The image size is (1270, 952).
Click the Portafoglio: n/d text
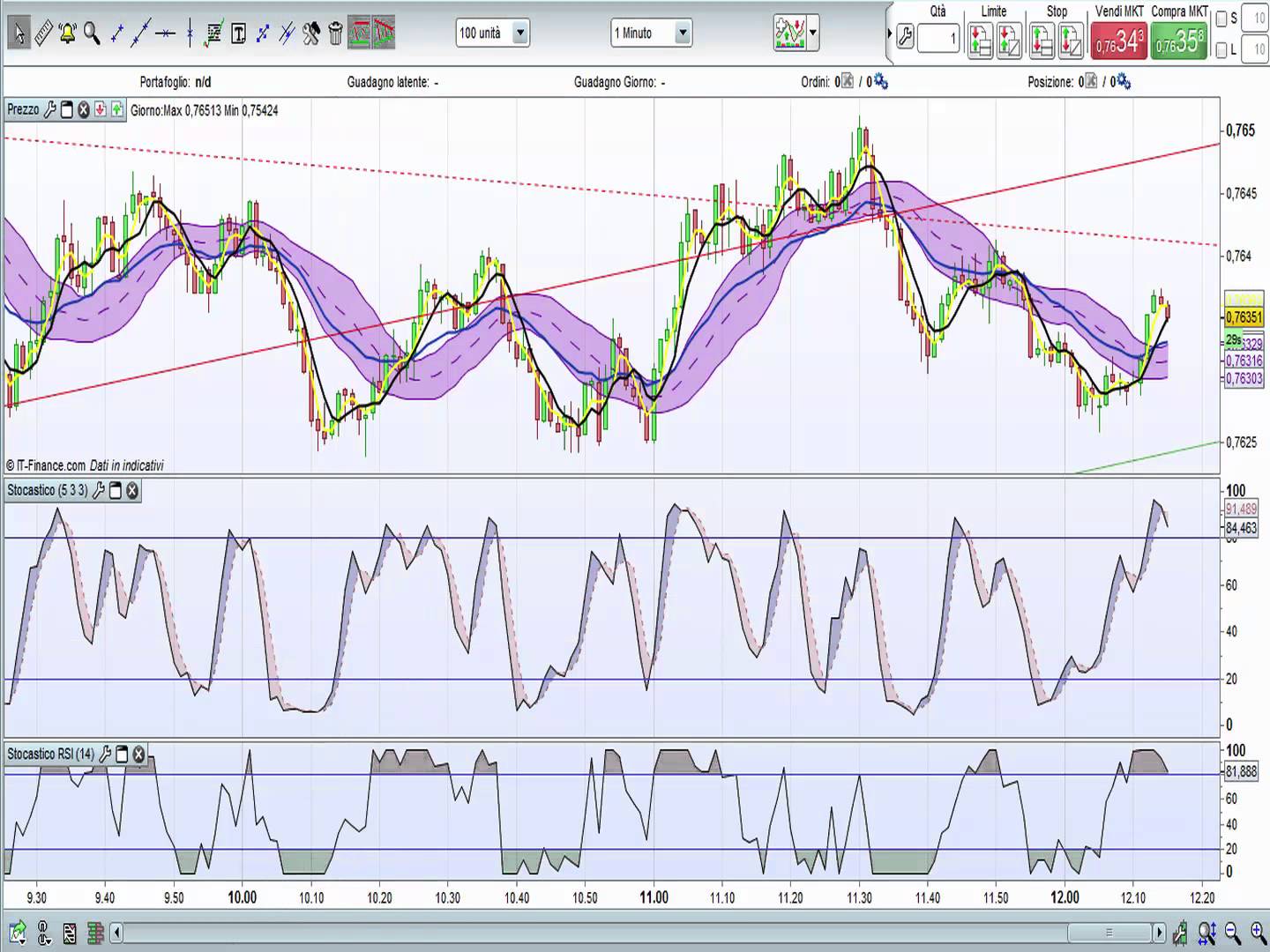(176, 82)
